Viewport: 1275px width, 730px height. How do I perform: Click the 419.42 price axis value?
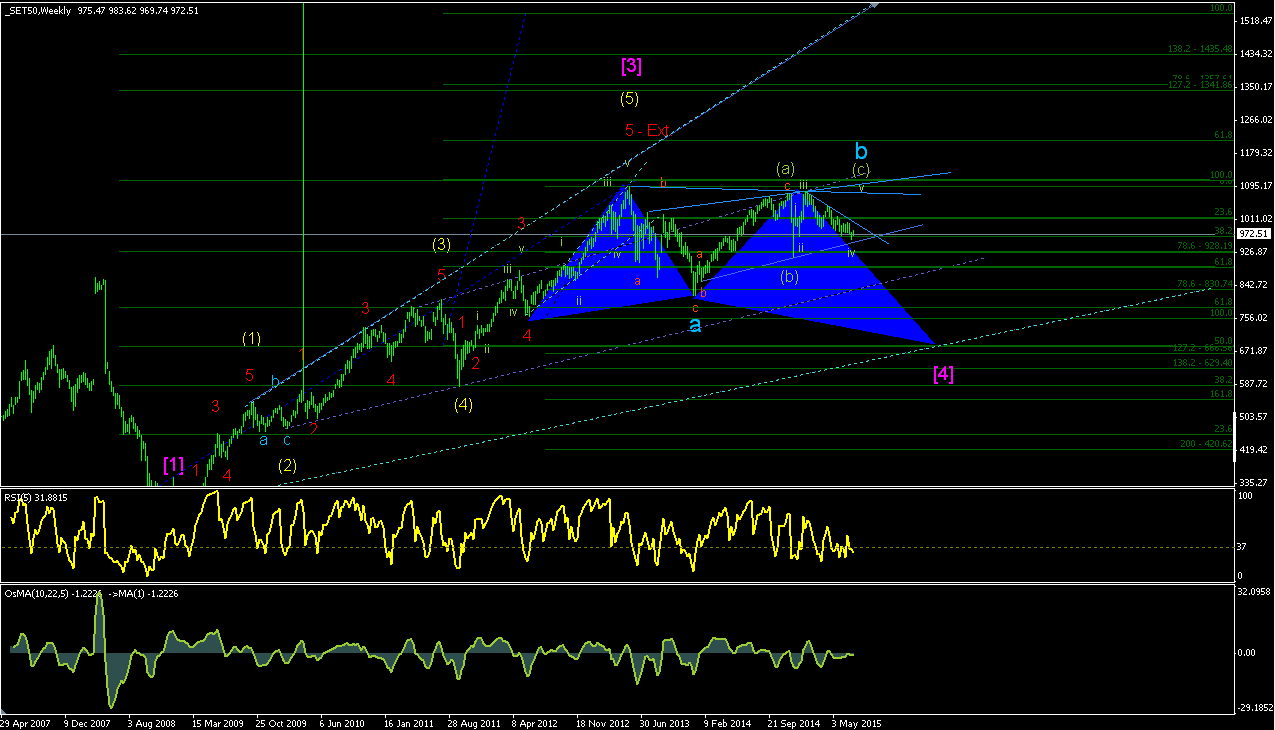pyautogui.click(x=1254, y=450)
